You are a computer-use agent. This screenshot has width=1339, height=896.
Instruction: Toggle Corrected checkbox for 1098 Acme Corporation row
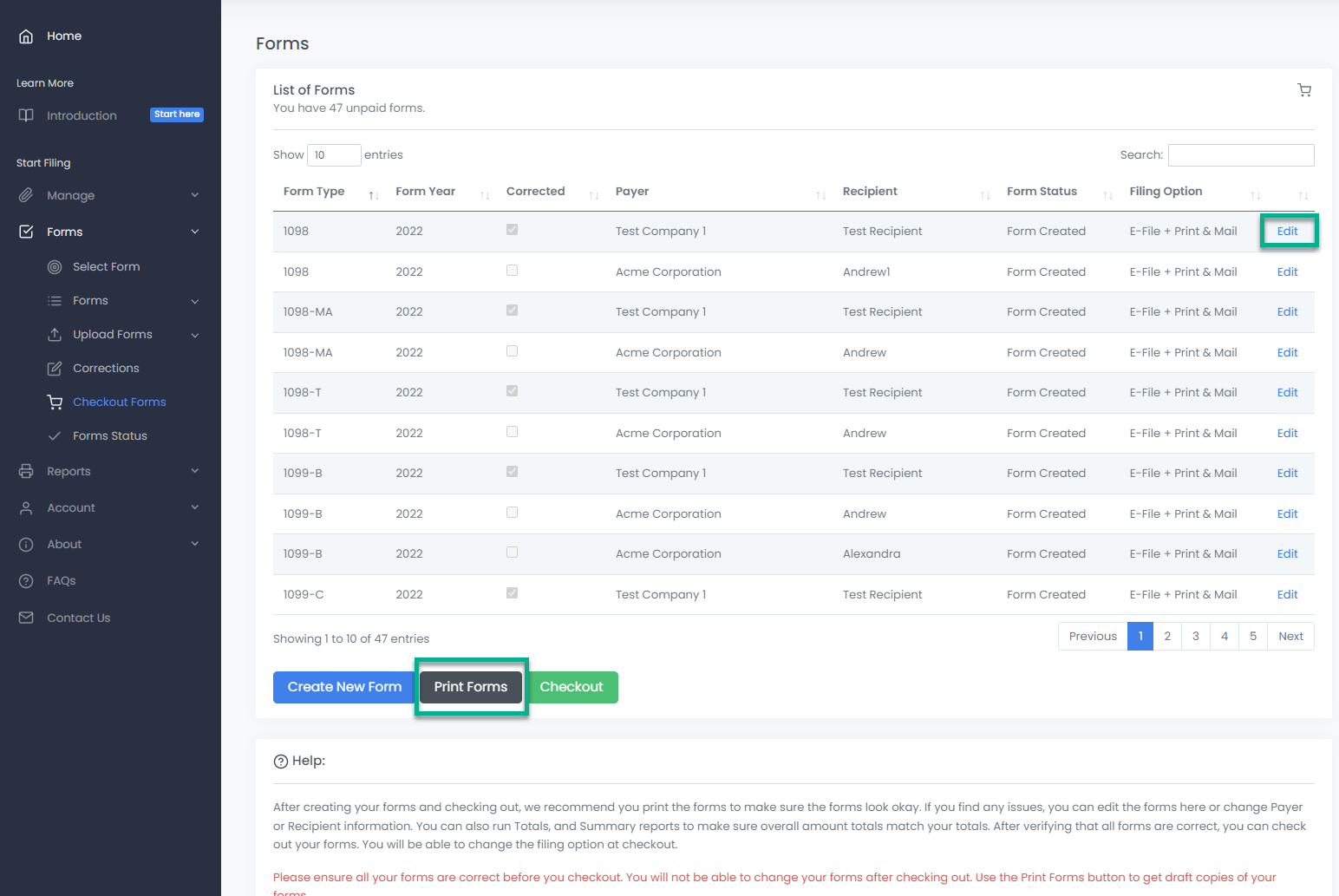(512, 271)
